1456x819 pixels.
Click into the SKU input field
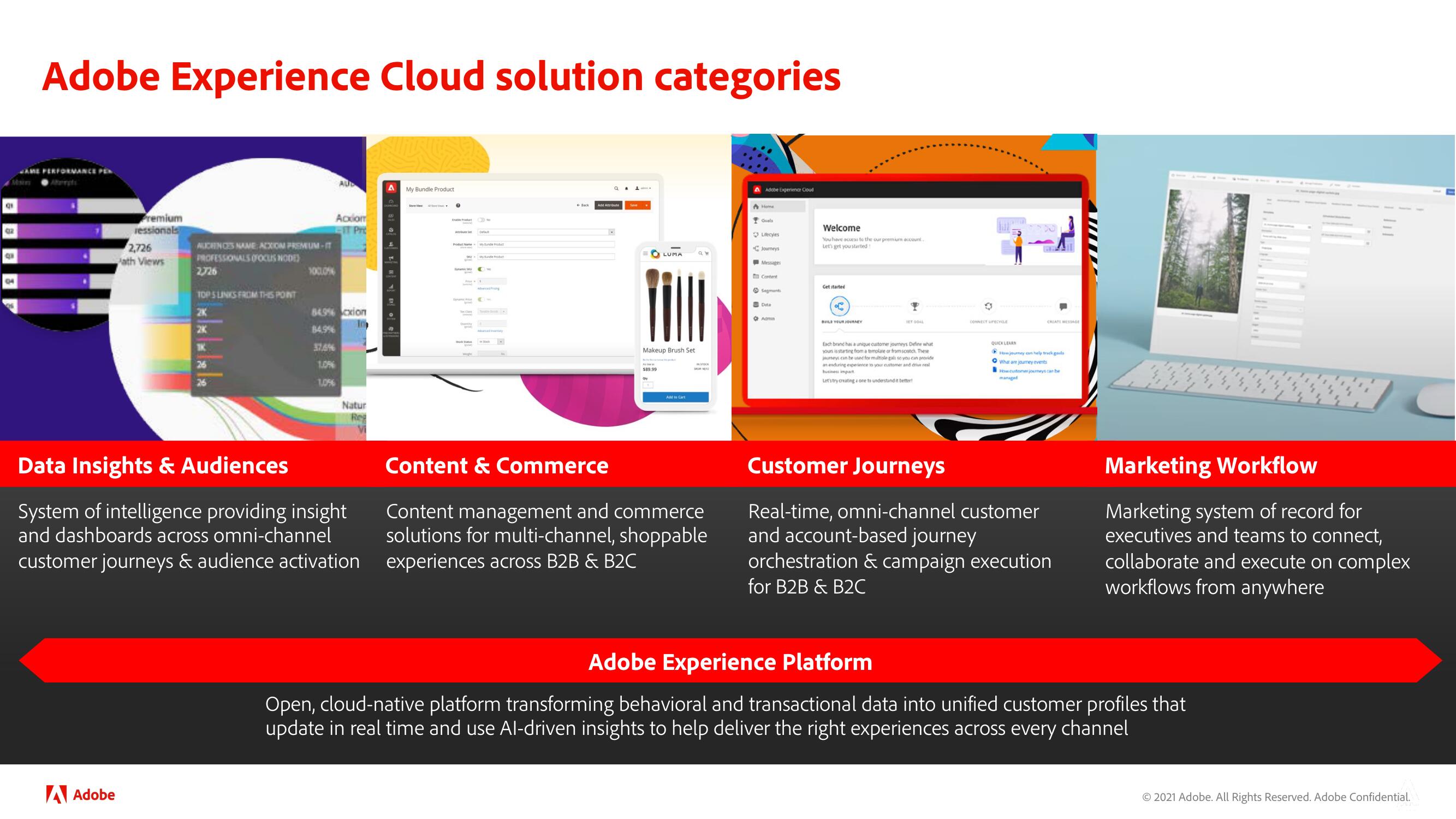point(546,257)
